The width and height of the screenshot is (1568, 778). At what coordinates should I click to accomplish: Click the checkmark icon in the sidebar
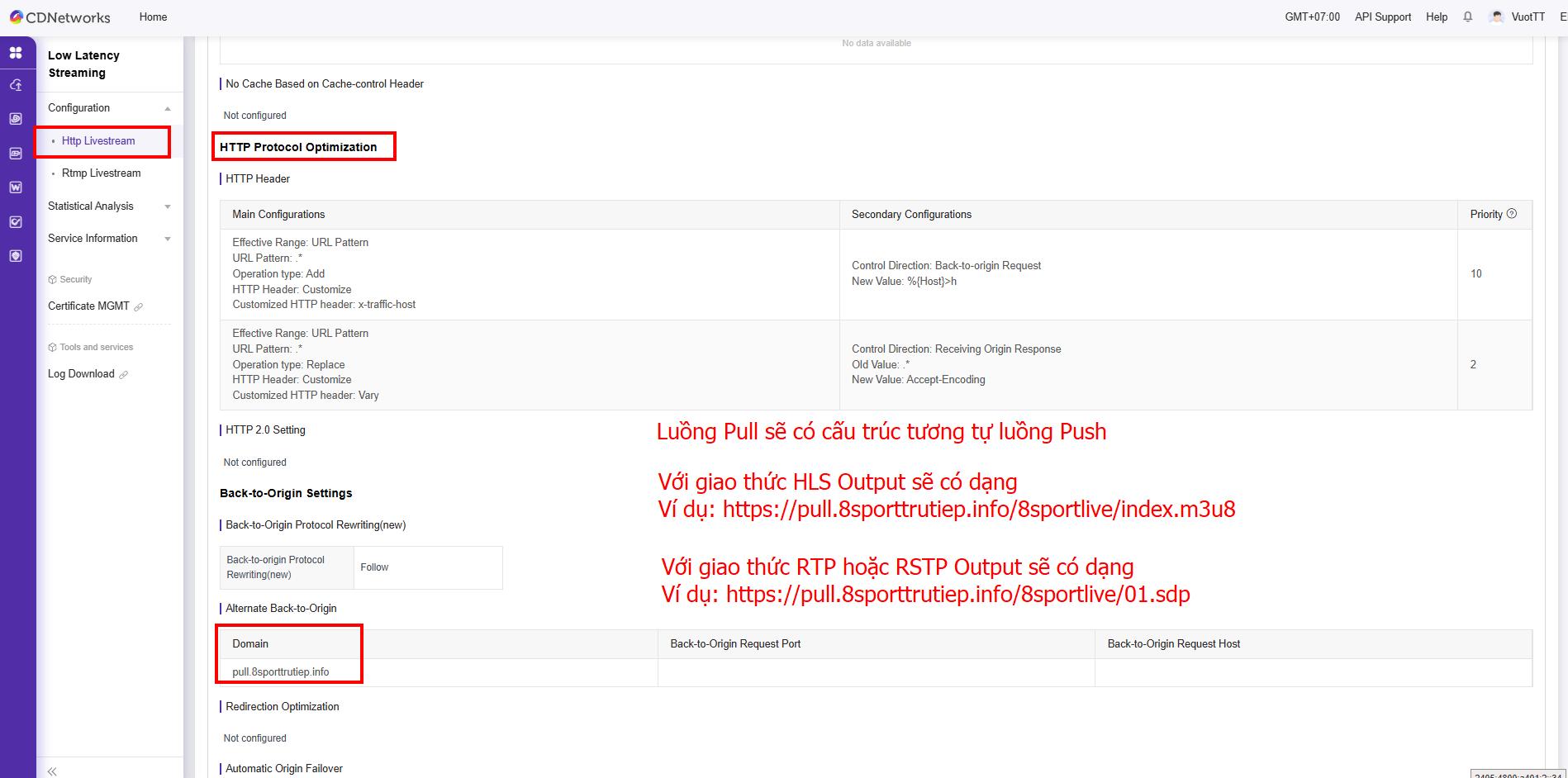pyautogui.click(x=16, y=222)
